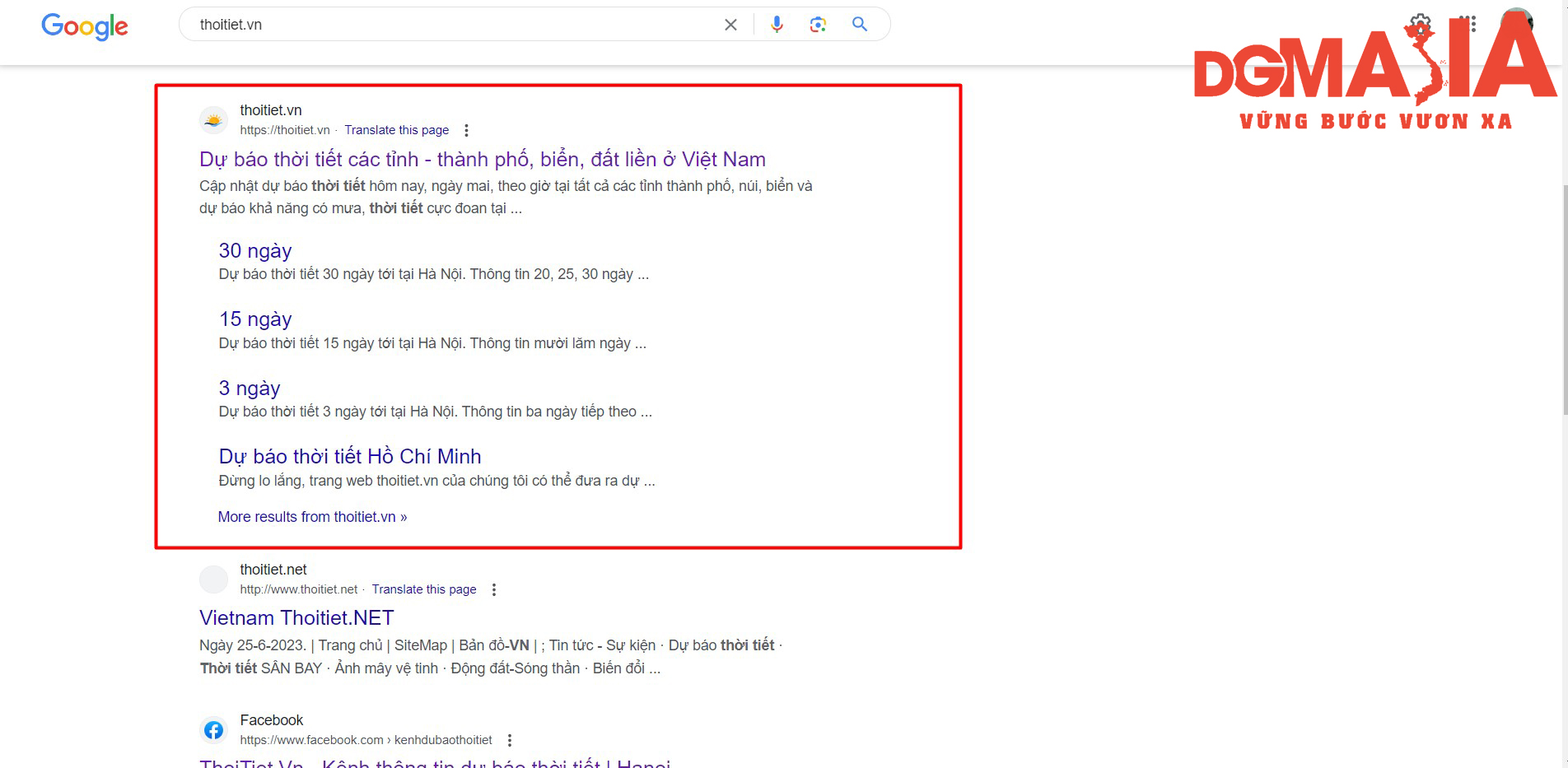Viewport: 1568px width, 768px height.
Task: Open more options for thoitiet.vn result
Action: click(466, 130)
